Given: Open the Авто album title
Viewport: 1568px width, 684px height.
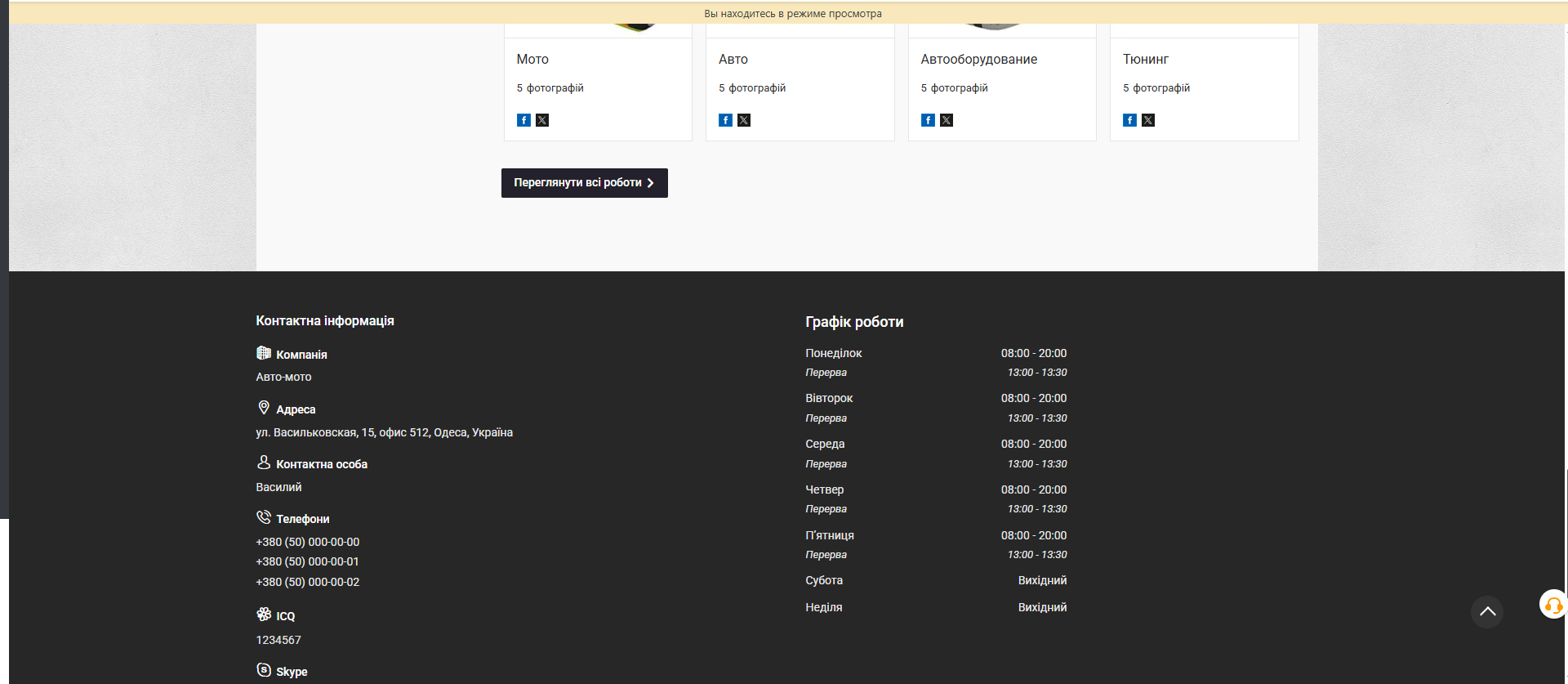Looking at the screenshot, I should [733, 60].
